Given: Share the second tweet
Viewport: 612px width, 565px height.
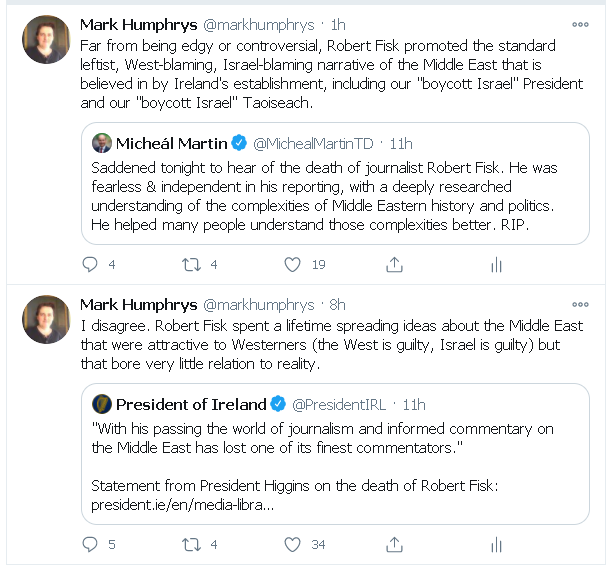Looking at the screenshot, I should click(395, 545).
